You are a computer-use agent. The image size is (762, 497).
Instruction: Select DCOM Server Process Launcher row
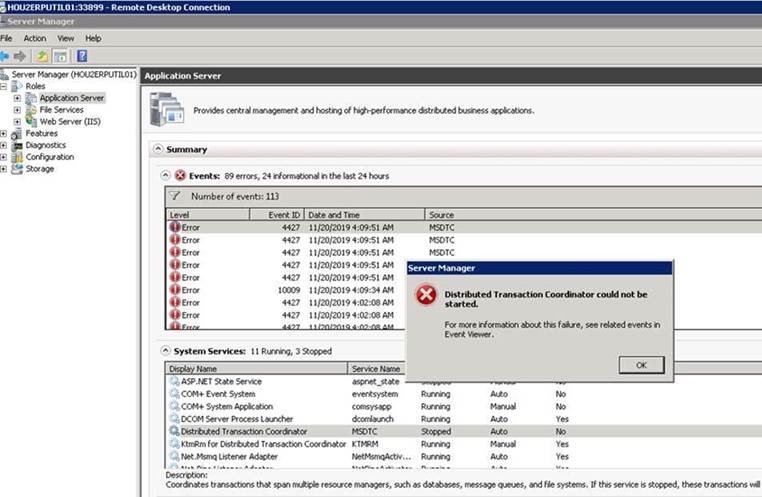click(x=464, y=419)
